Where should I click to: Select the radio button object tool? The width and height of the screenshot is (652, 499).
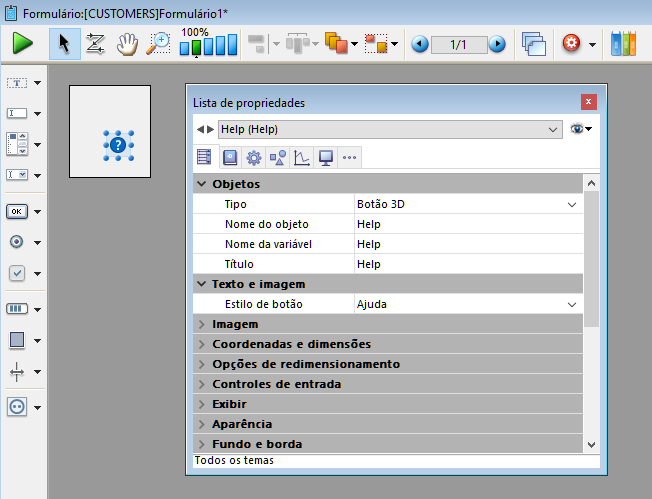tap(17, 242)
